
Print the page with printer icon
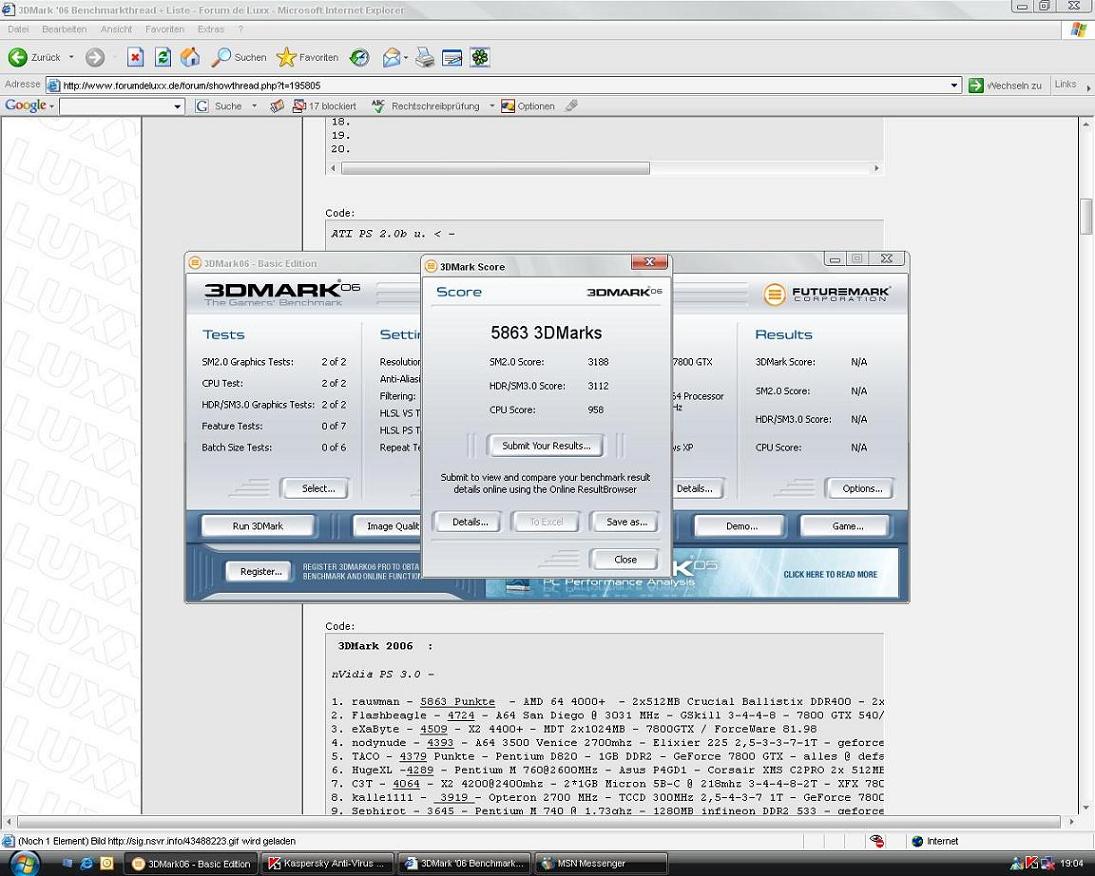point(425,57)
